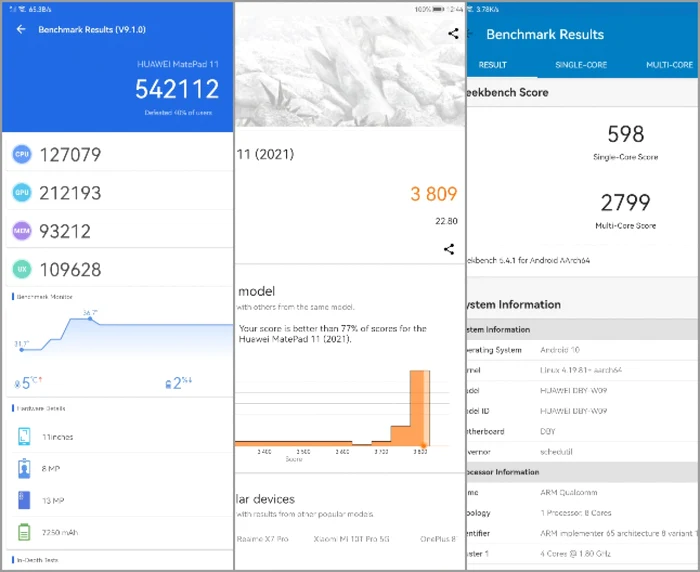
Task: Select the OnePlus 8 comparison device
Action: coord(438,539)
